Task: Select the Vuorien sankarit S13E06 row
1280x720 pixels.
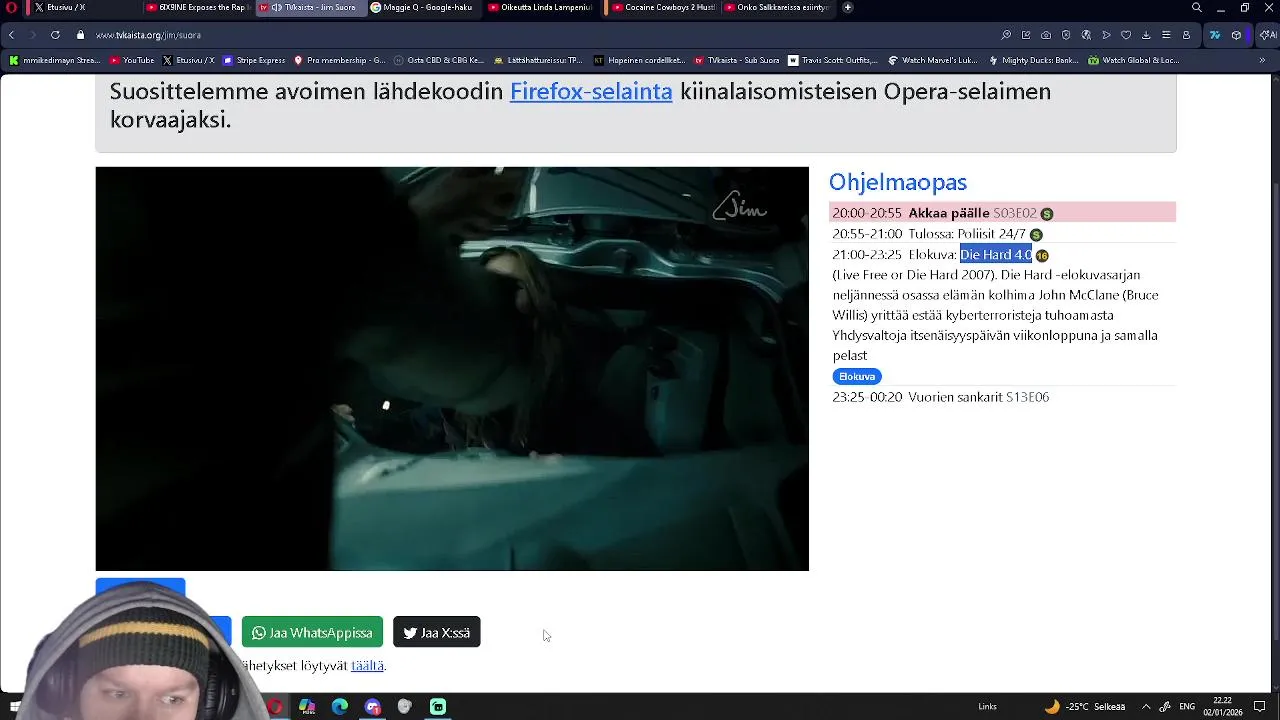Action: click(x=1002, y=397)
